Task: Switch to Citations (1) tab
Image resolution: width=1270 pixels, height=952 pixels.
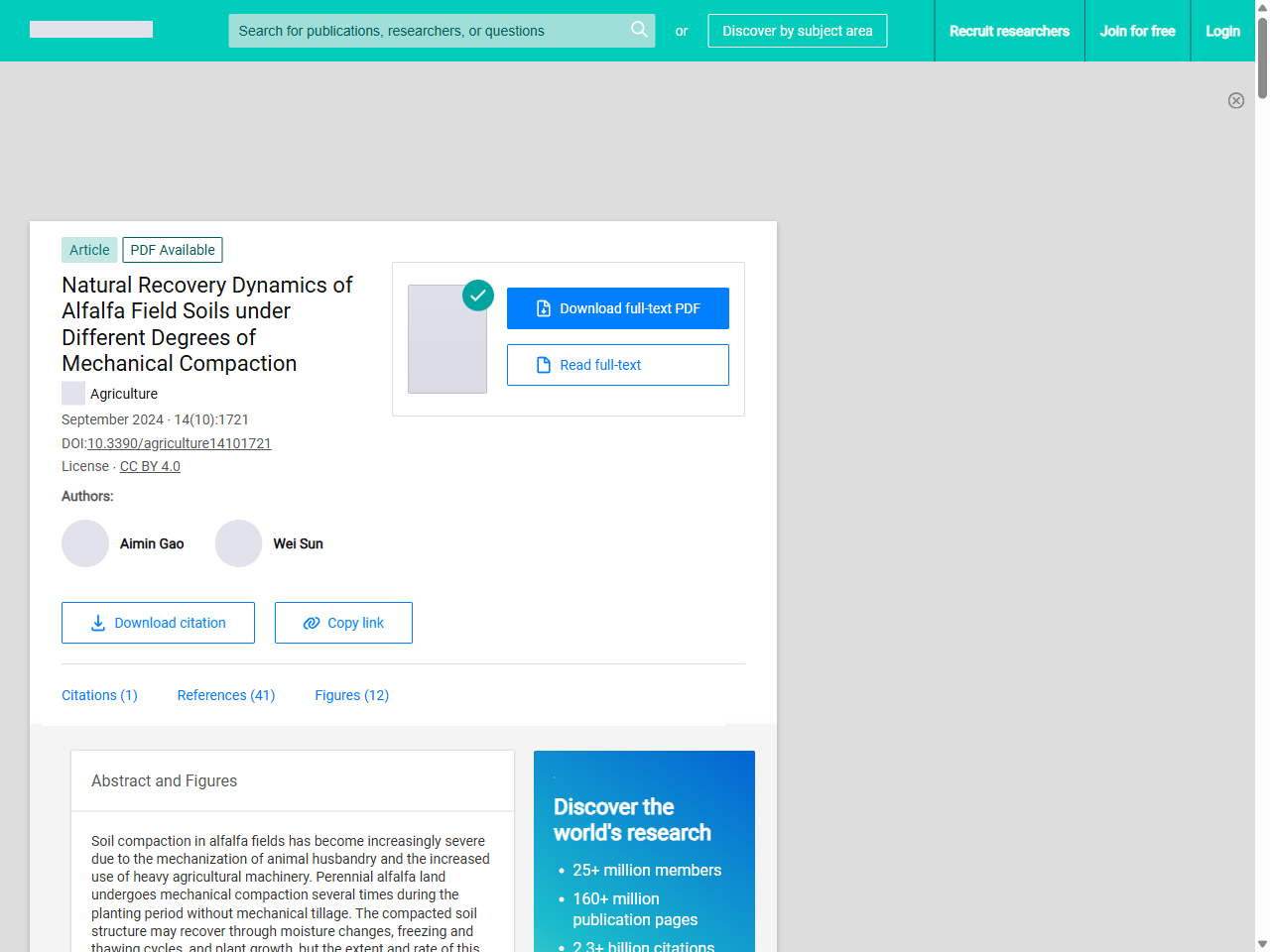Action: [99, 695]
